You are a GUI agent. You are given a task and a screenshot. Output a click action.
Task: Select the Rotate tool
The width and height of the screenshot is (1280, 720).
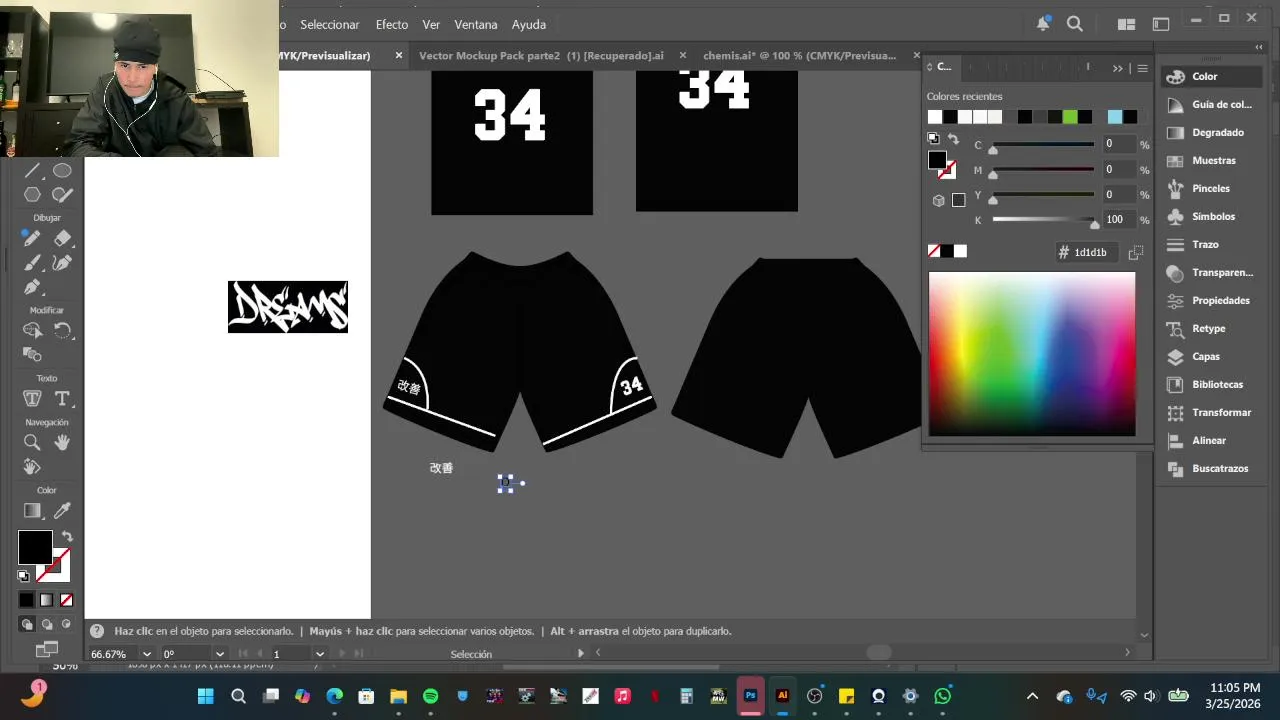62,330
